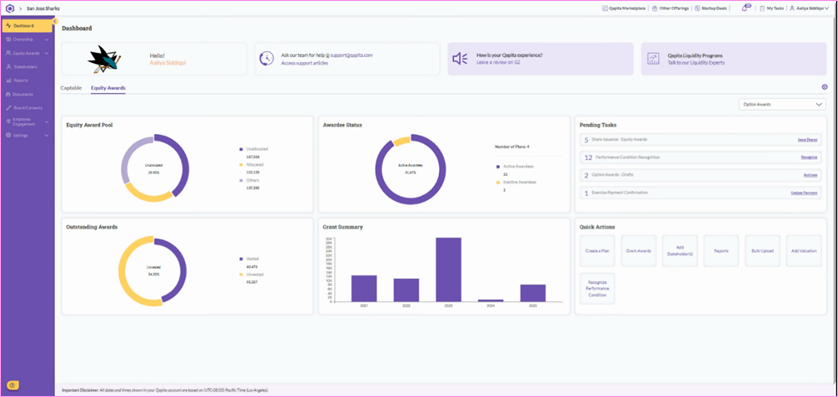Open Reports in the sidebar menu

pyautogui.click(x=21, y=81)
